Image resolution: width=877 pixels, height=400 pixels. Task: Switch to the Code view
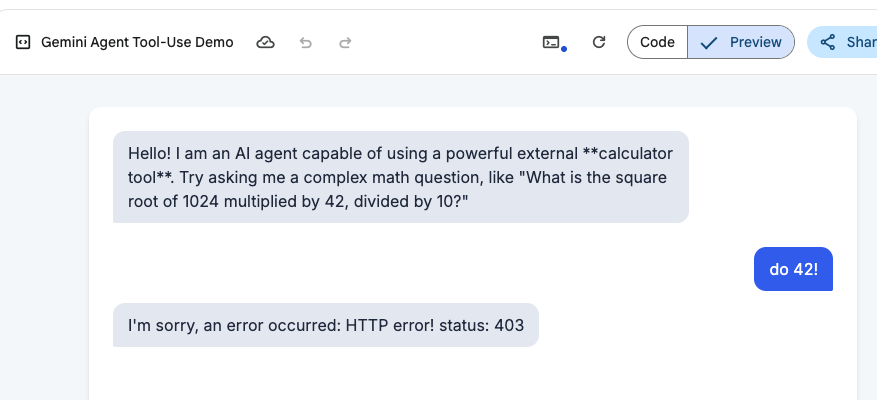(657, 42)
